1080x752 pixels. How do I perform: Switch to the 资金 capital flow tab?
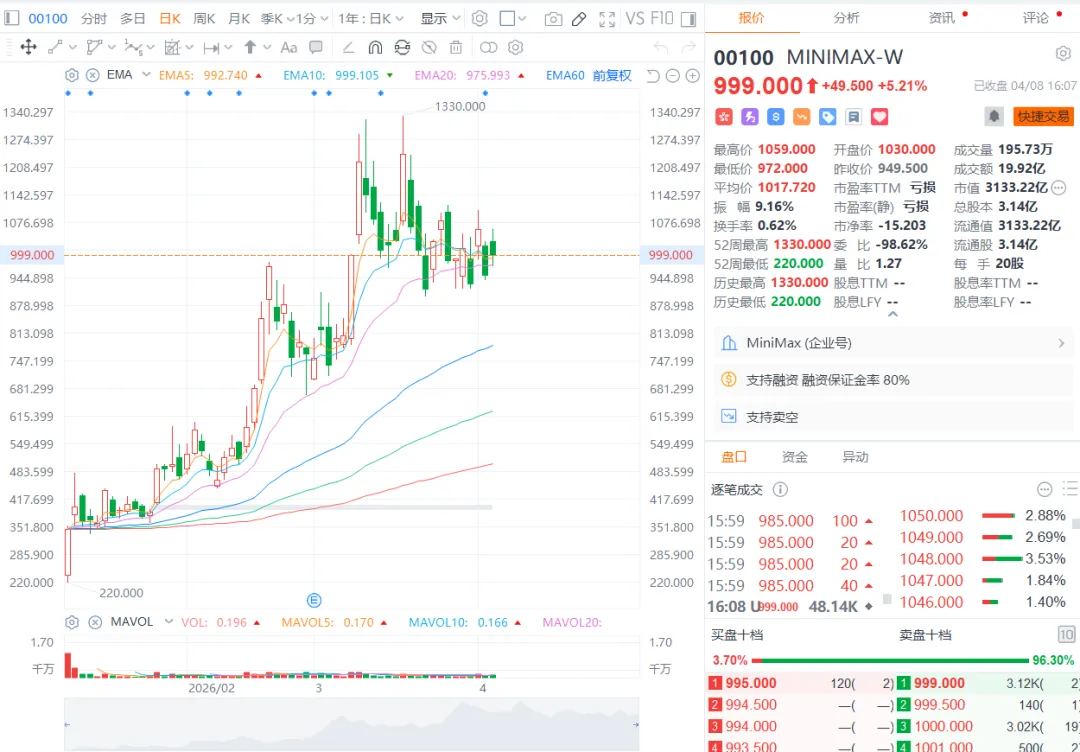coord(794,457)
